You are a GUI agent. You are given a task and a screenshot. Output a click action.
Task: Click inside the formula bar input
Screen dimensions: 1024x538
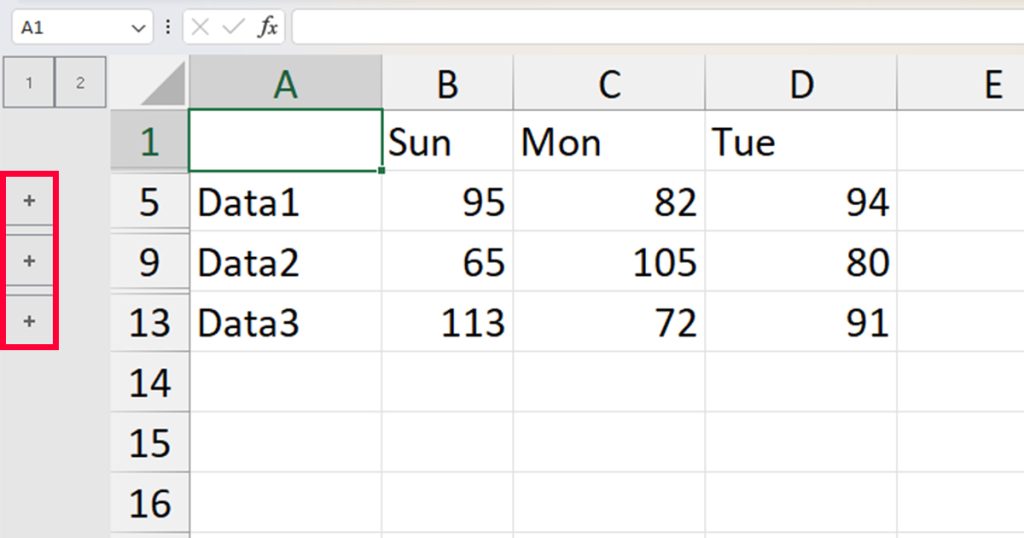click(658, 27)
